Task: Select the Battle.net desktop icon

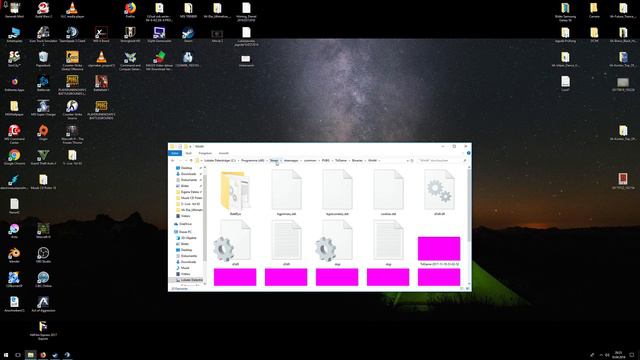Action: pyautogui.click(x=43, y=83)
